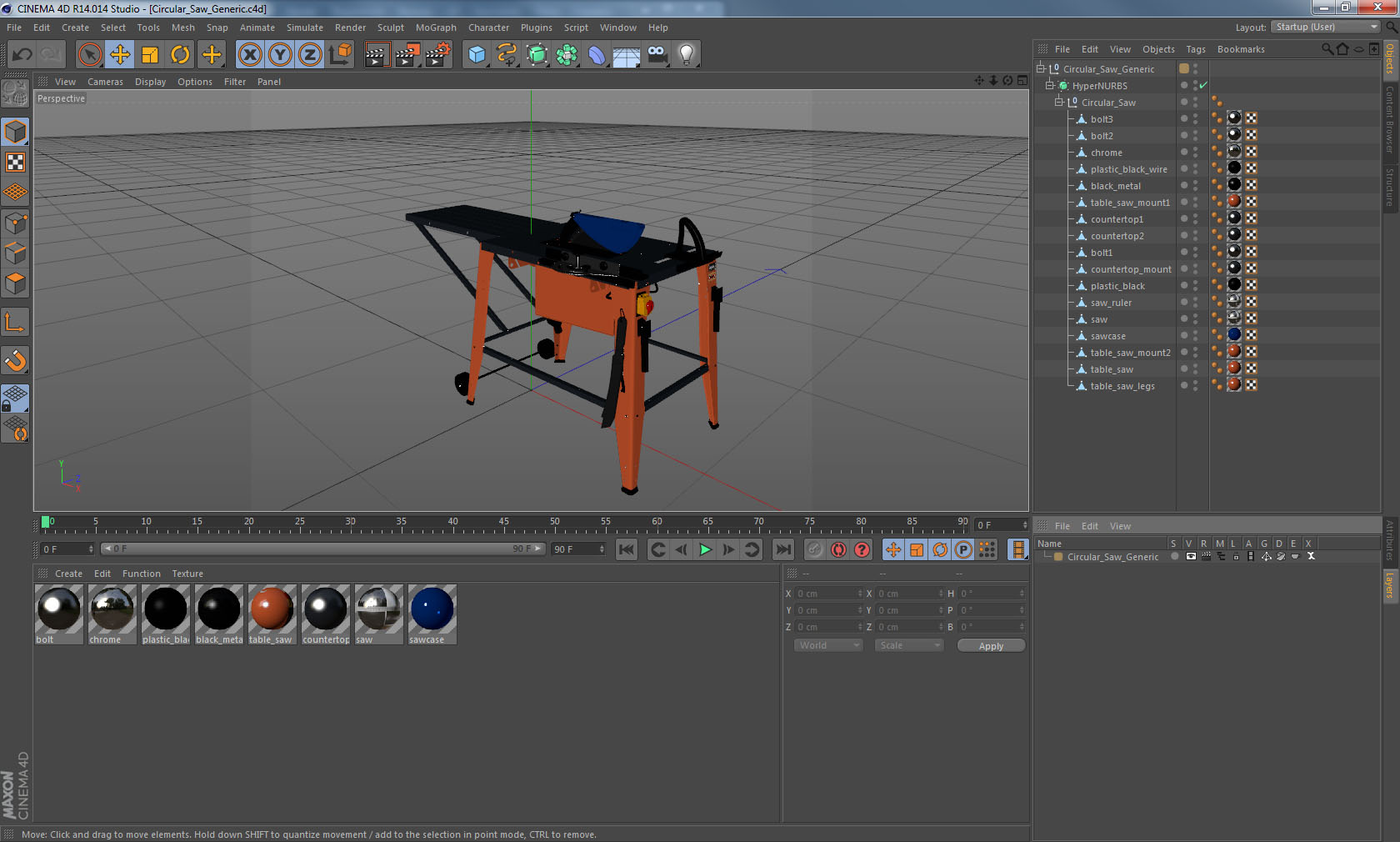Collapse the Circular_Saw_Generic tree node
Viewport: 1400px width, 842px height.
1041,68
